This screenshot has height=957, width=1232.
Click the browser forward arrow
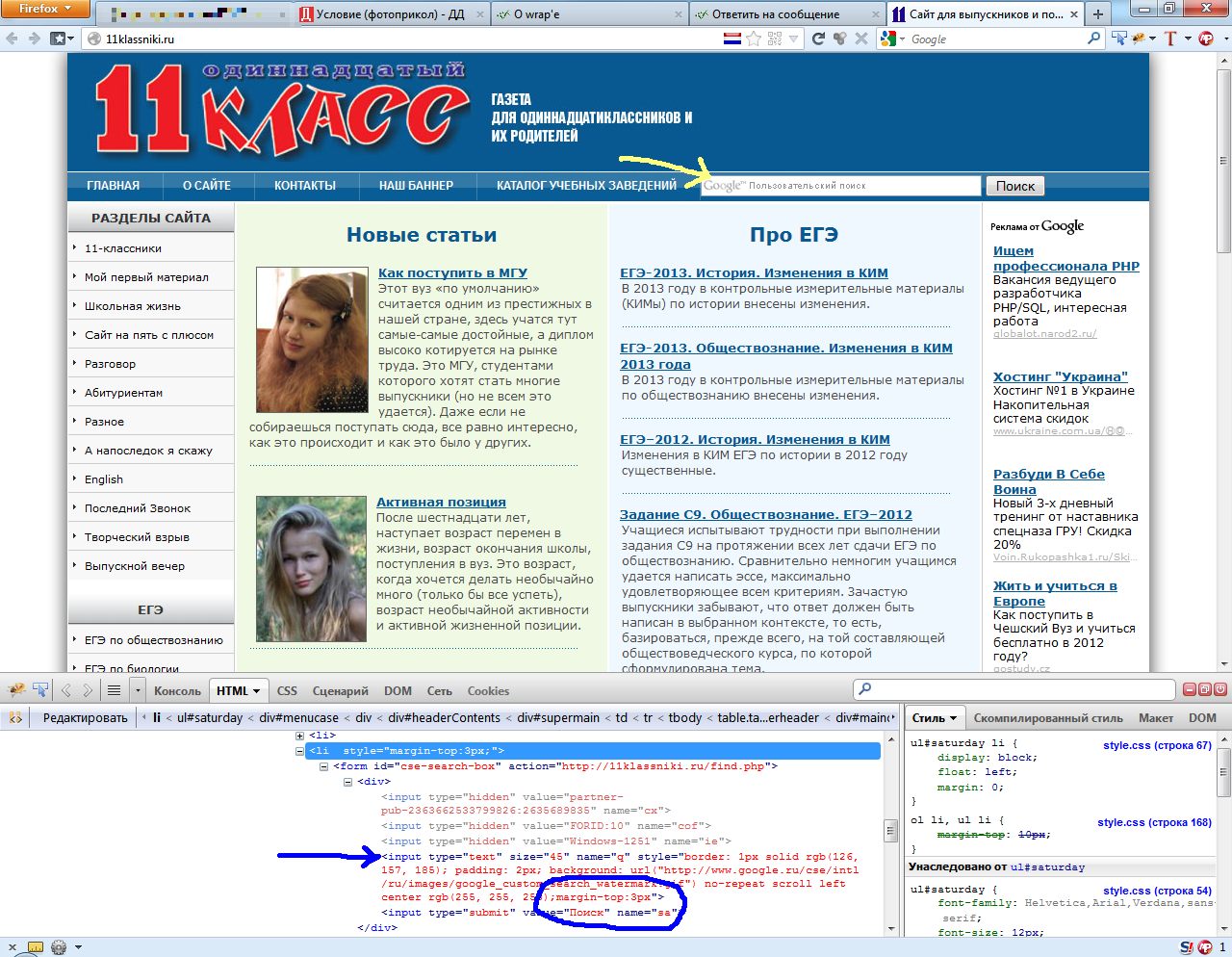coord(34,39)
